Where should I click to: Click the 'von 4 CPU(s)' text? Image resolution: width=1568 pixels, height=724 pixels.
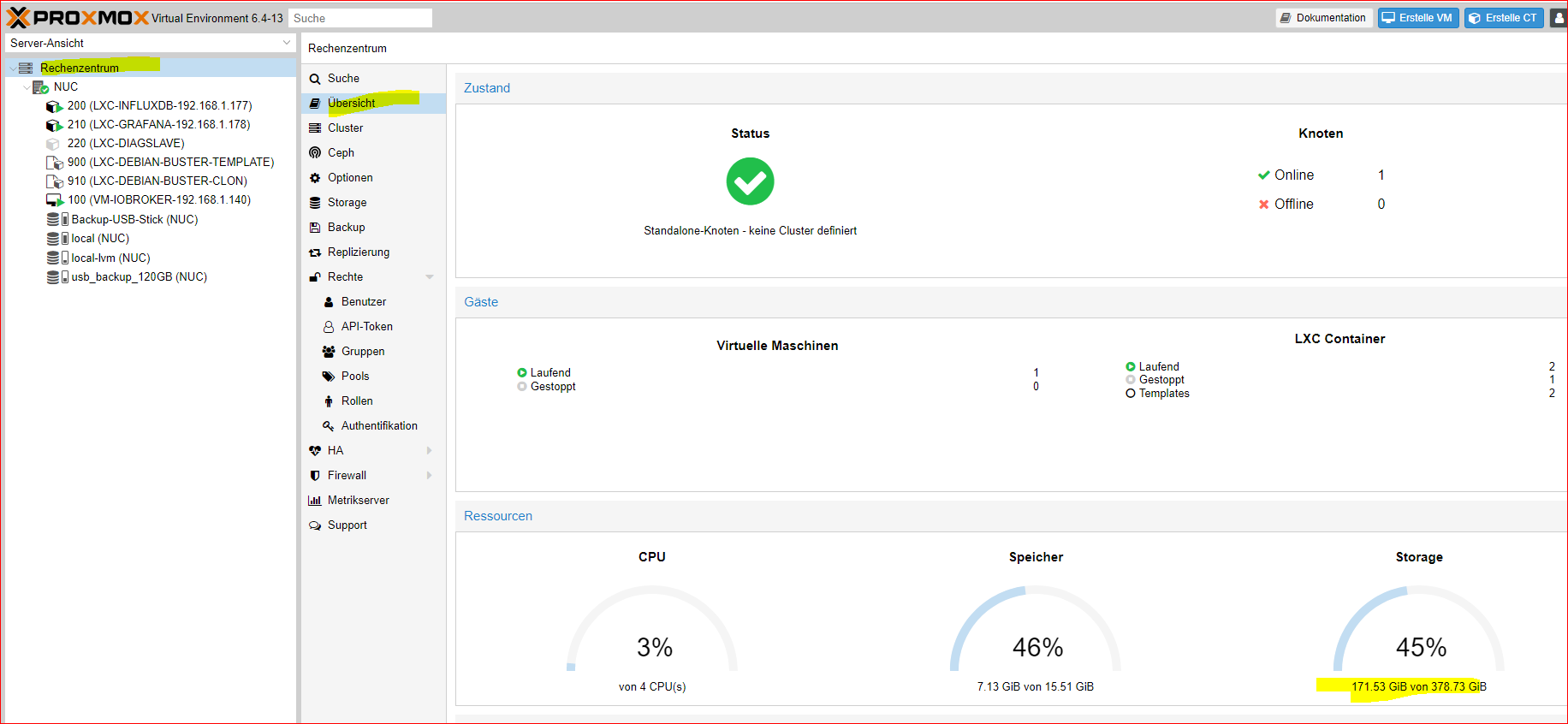[x=652, y=687]
